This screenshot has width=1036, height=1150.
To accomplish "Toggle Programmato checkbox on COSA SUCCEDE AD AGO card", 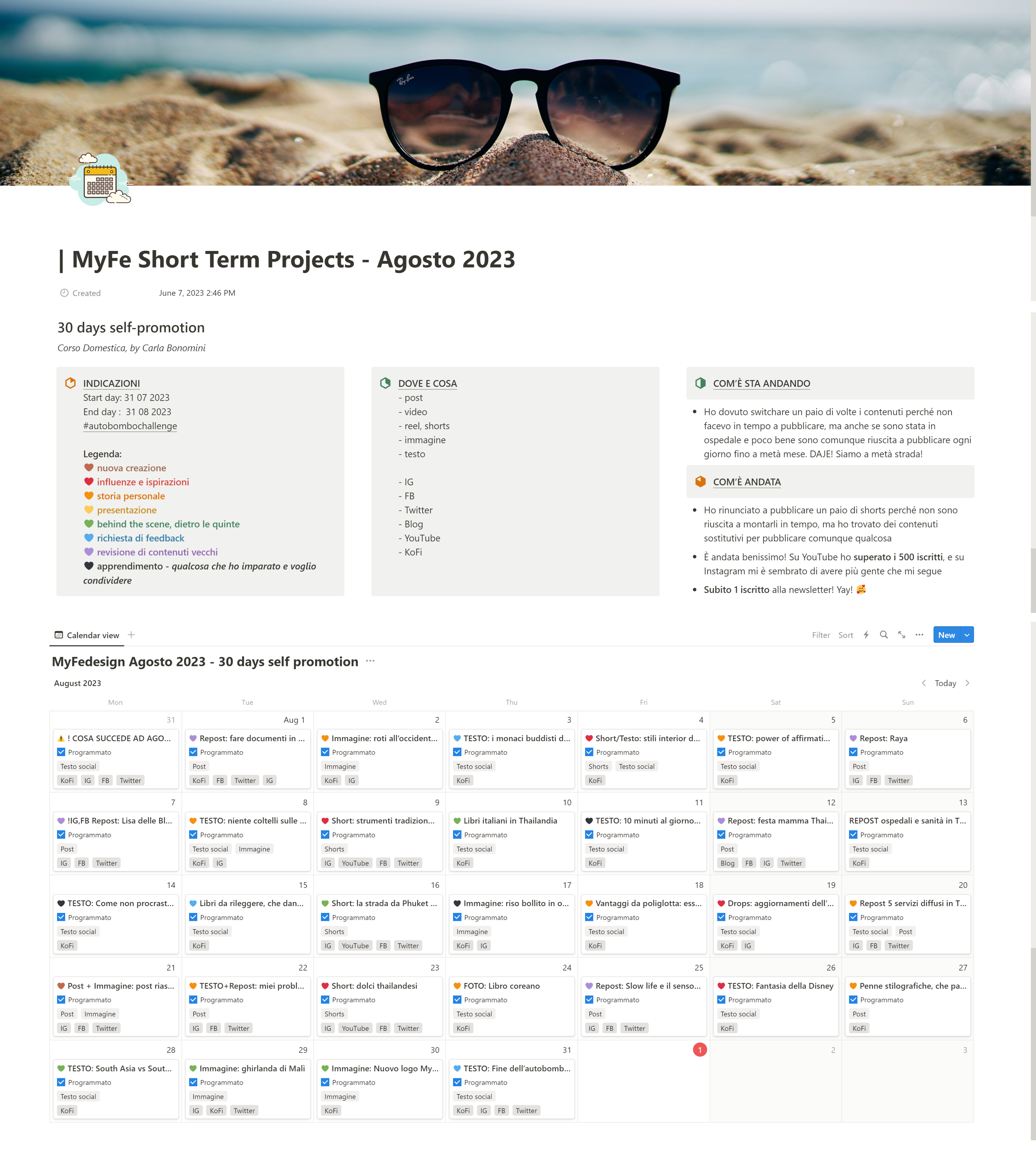I will point(61,752).
